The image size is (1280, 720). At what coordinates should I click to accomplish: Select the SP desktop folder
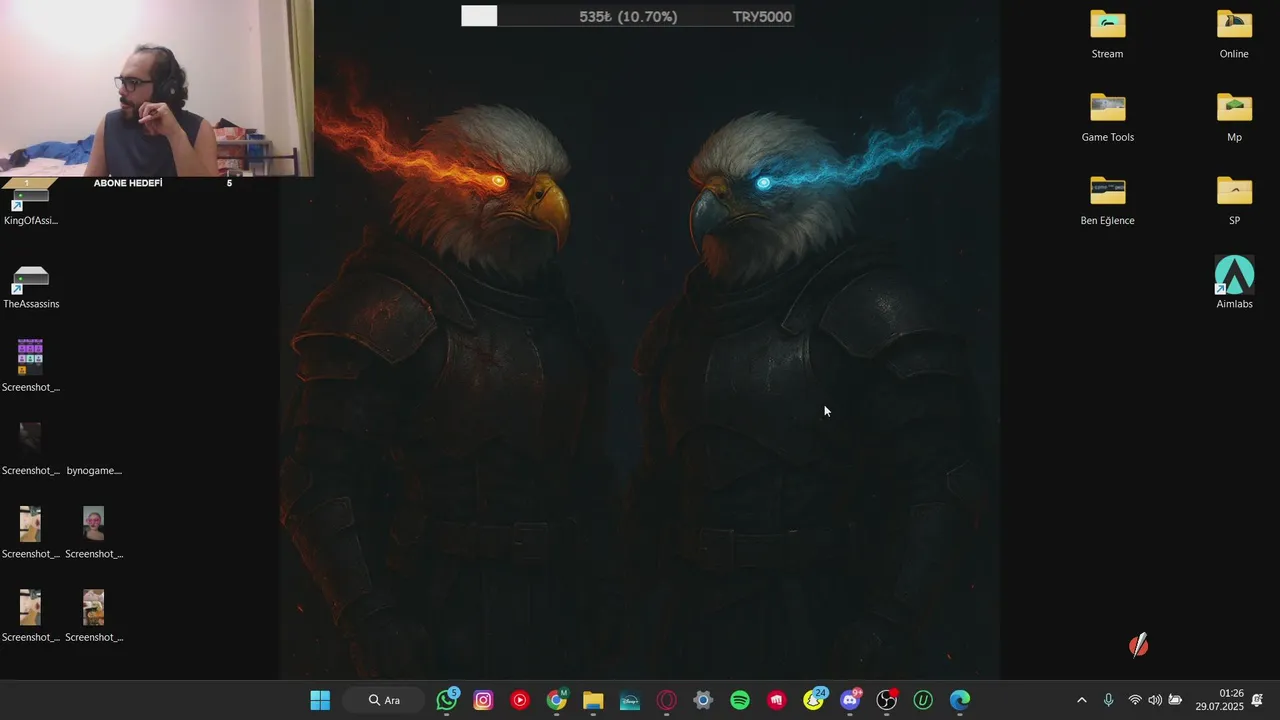point(1234,201)
